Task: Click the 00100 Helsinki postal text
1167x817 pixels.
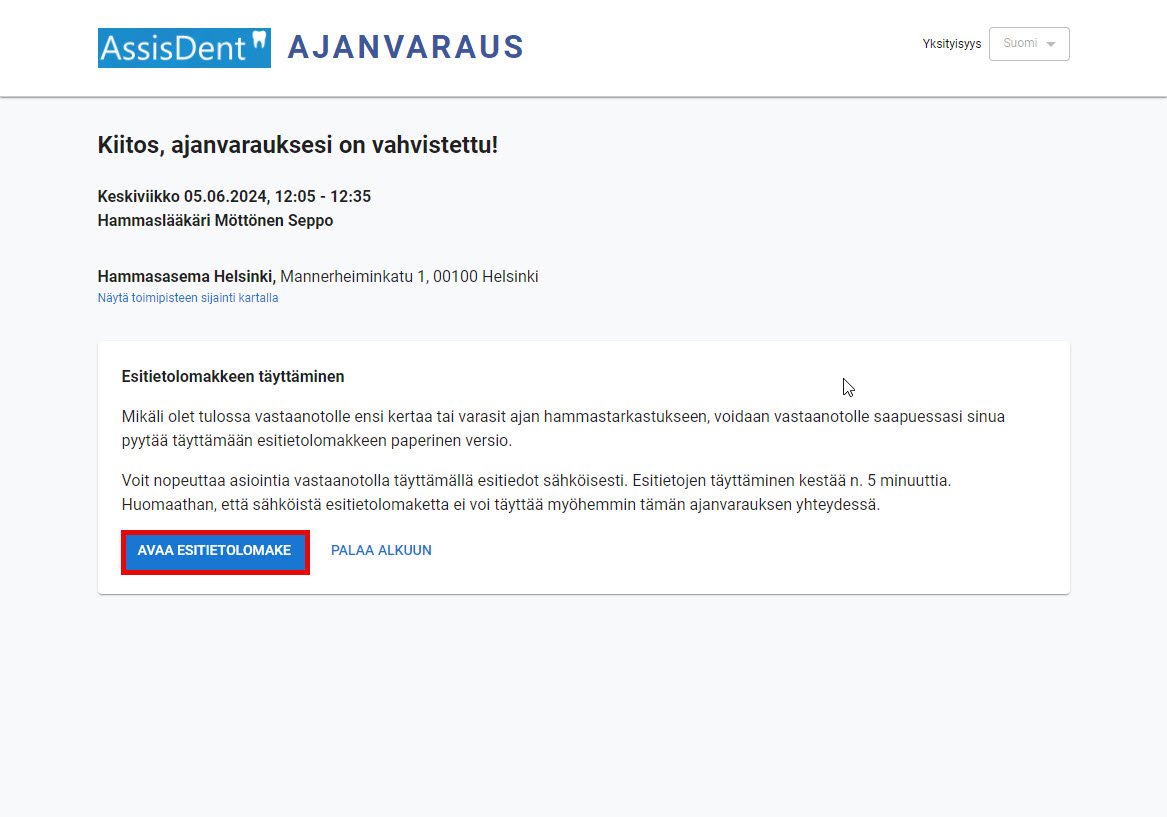Action: [486, 277]
